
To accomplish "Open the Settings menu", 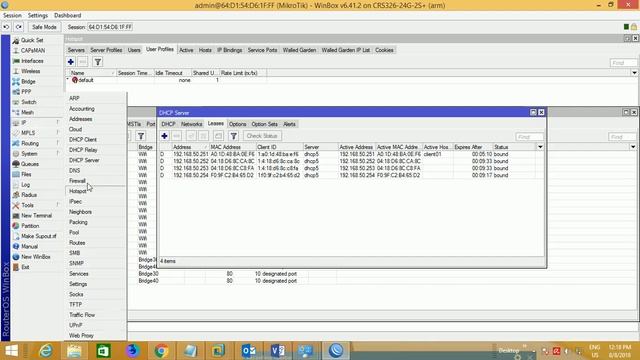I will point(38,16).
